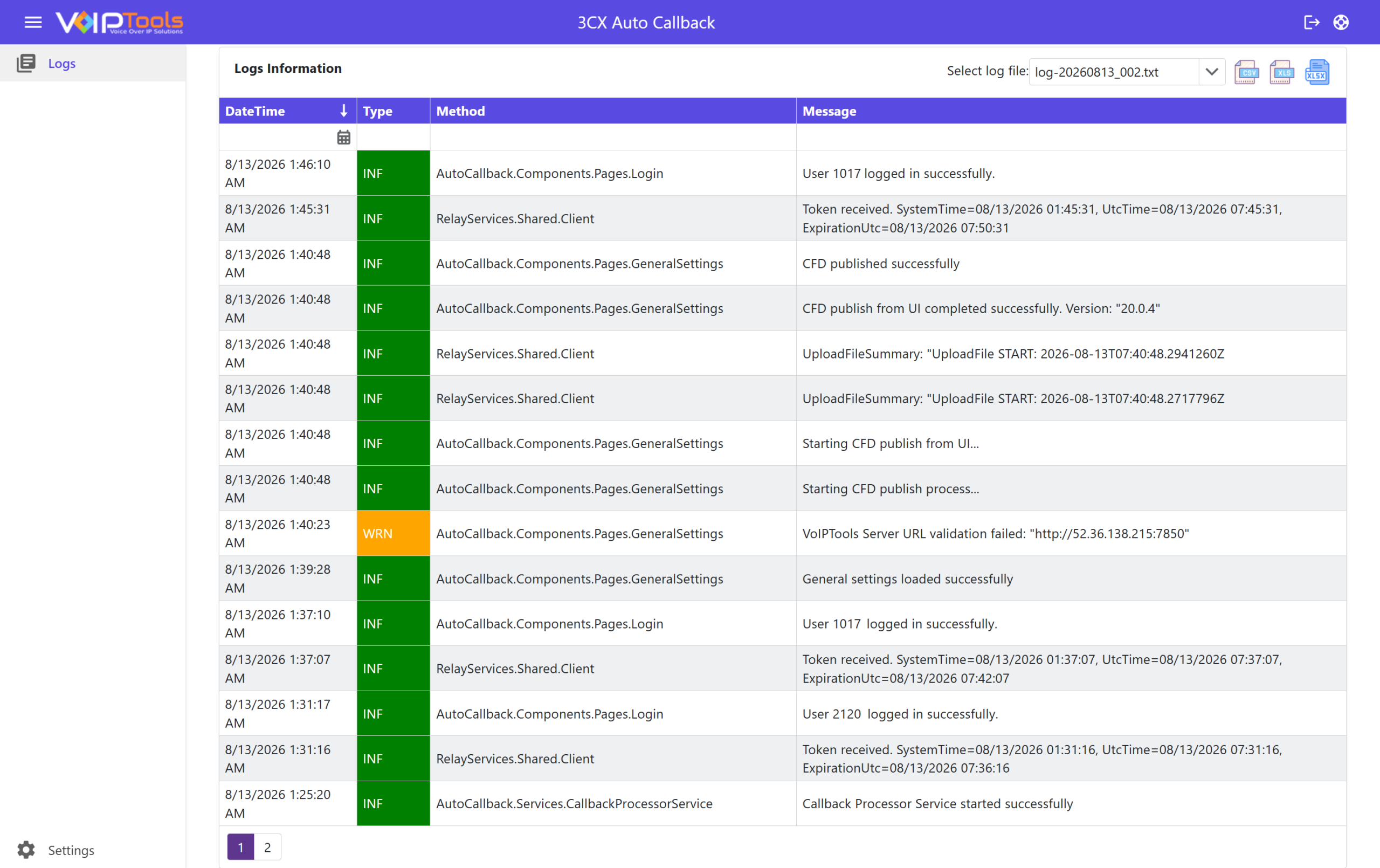Click the 8/13/2026 1:31:17 AM timestamp
Screen dimensions: 1380x868
(x=278, y=713)
